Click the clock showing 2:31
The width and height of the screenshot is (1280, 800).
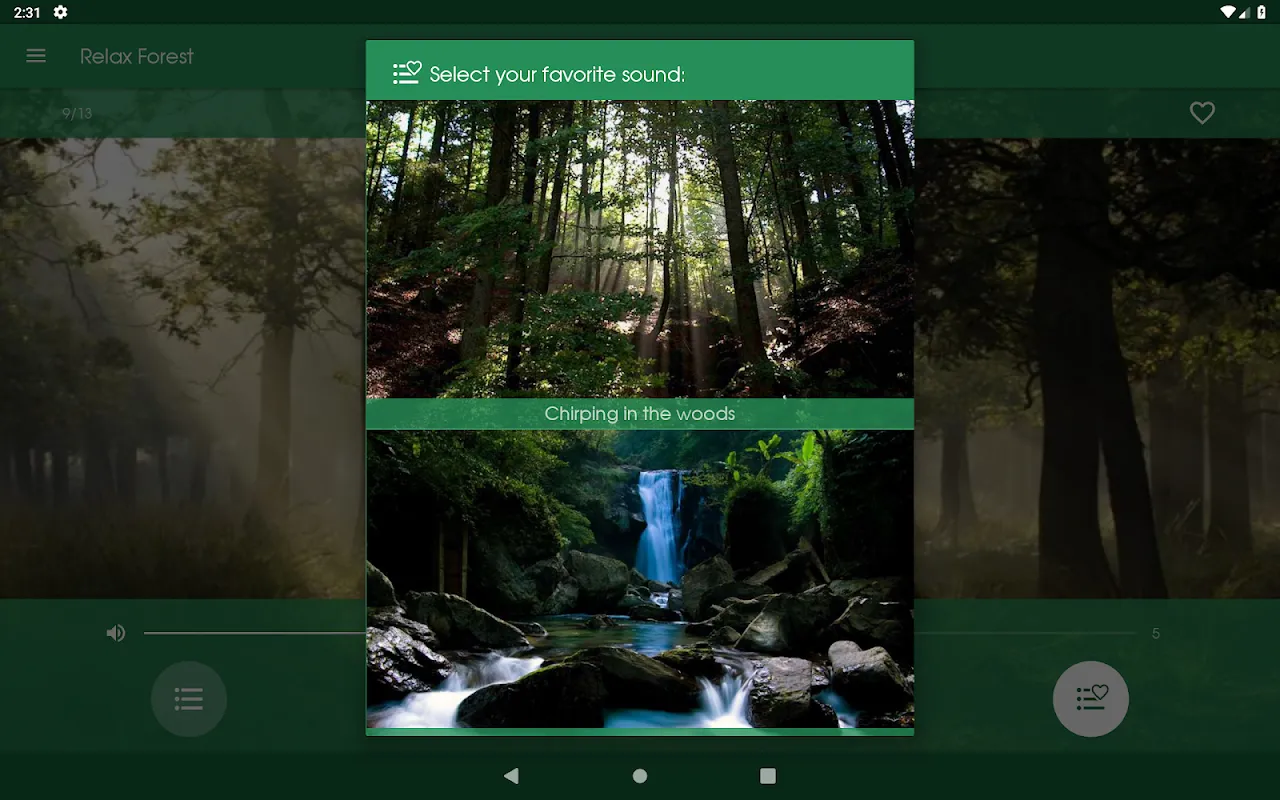tap(27, 12)
